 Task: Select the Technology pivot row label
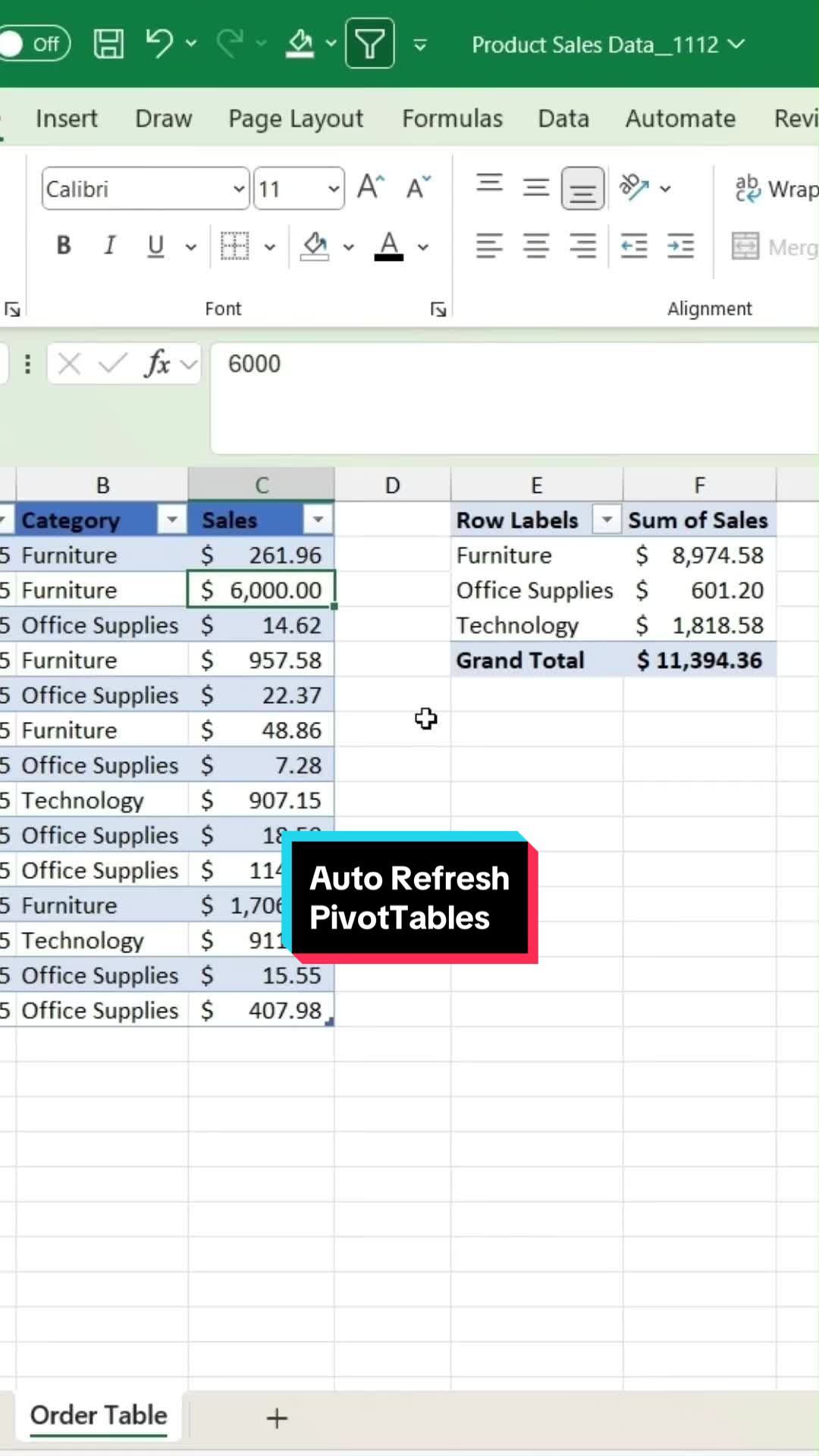(537, 625)
